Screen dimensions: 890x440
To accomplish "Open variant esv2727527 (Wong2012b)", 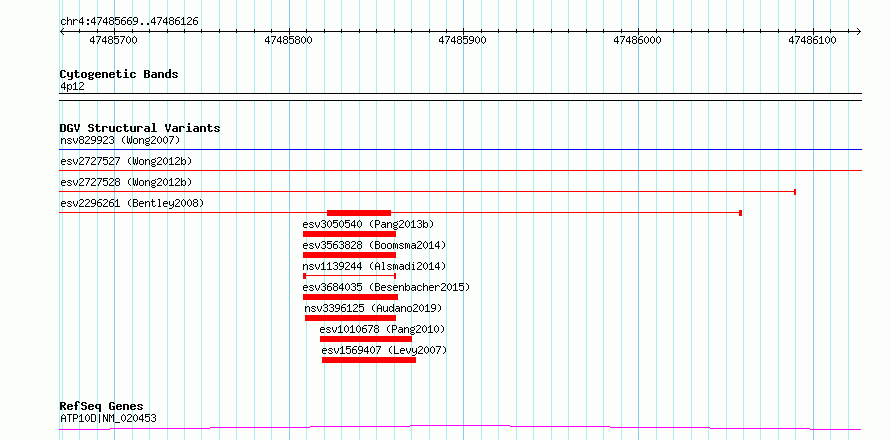I will [x=126, y=161].
